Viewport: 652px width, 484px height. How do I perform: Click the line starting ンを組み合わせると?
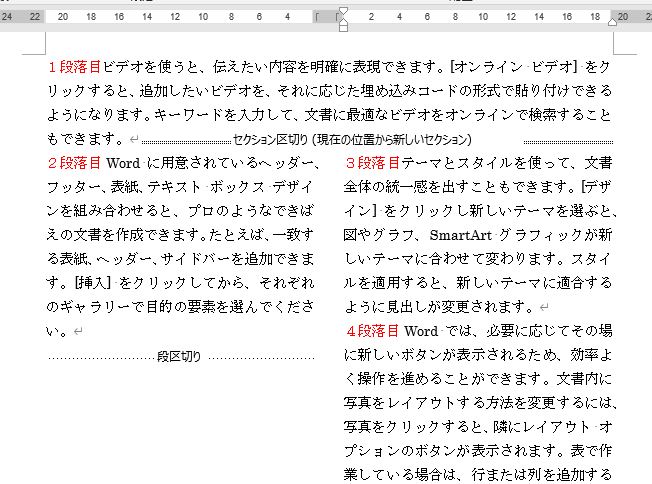pos(180,211)
